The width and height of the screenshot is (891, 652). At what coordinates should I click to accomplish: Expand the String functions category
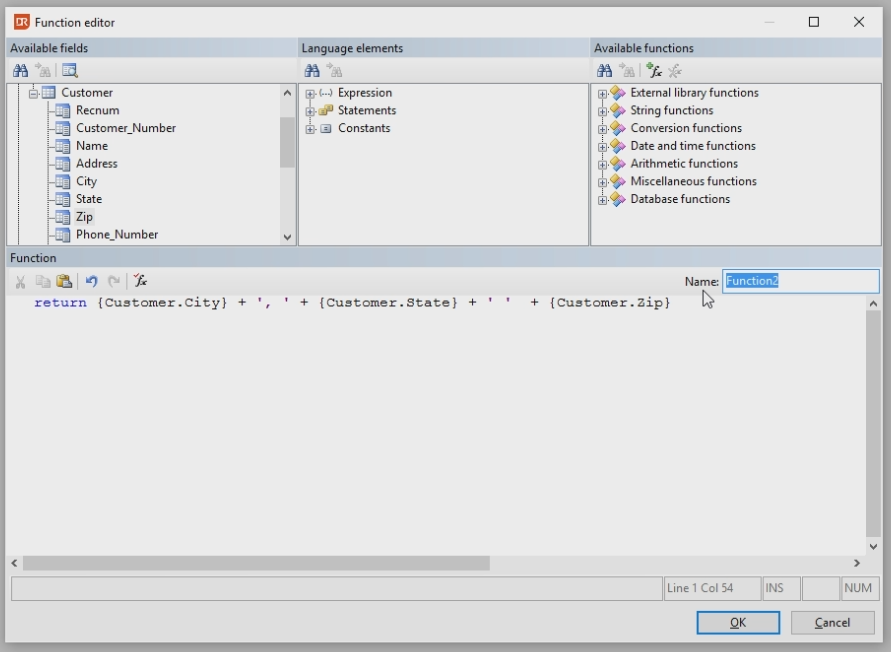coord(602,111)
